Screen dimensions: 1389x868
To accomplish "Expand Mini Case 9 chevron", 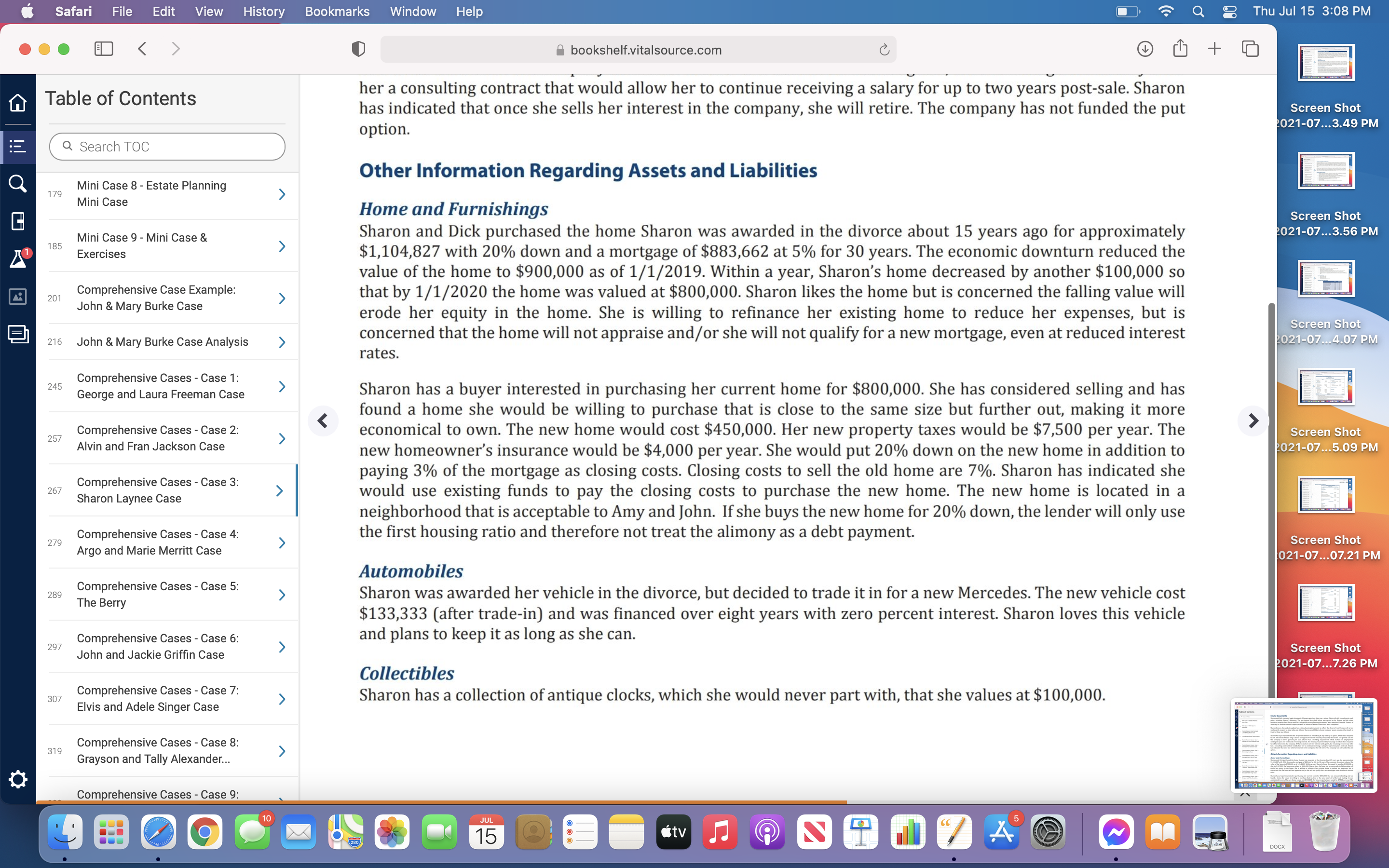I will (282, 246).
